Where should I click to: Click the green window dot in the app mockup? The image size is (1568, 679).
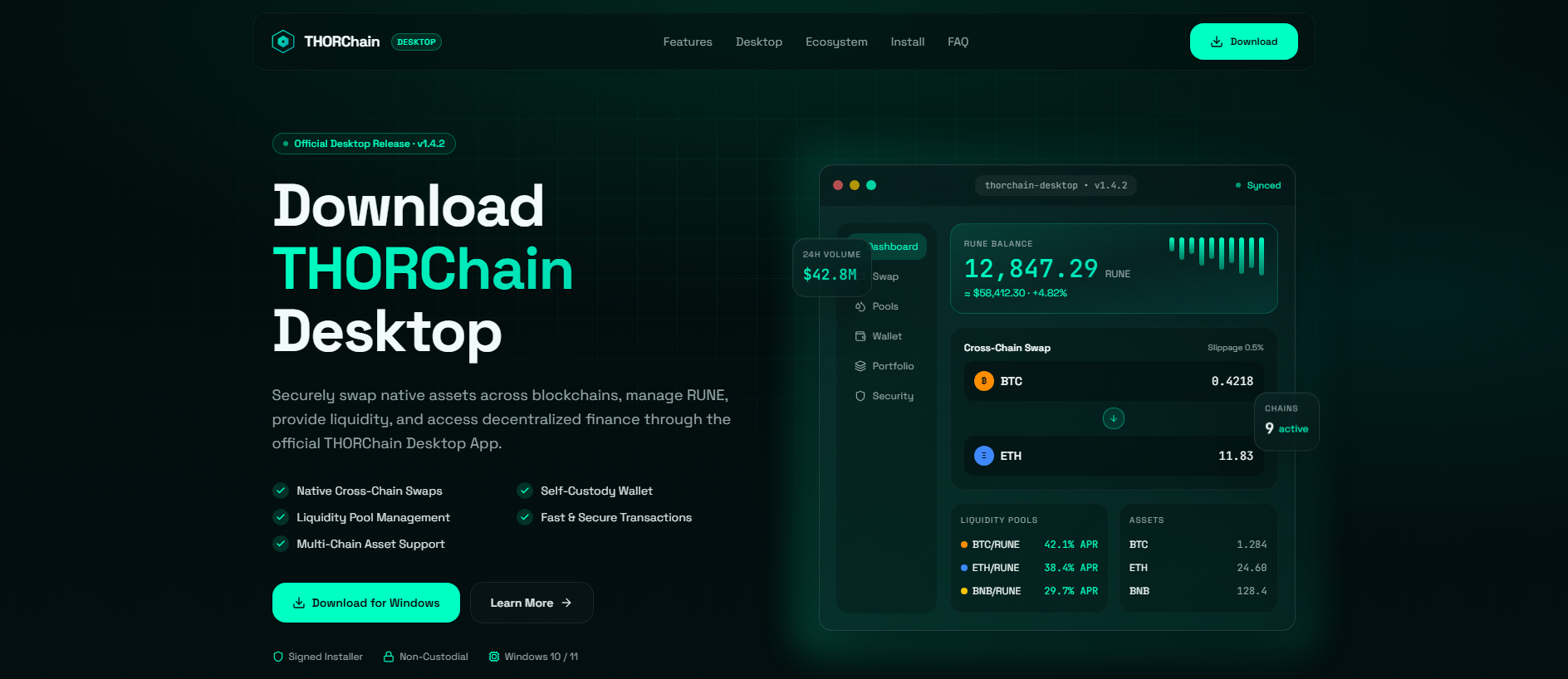click(871, 185)
